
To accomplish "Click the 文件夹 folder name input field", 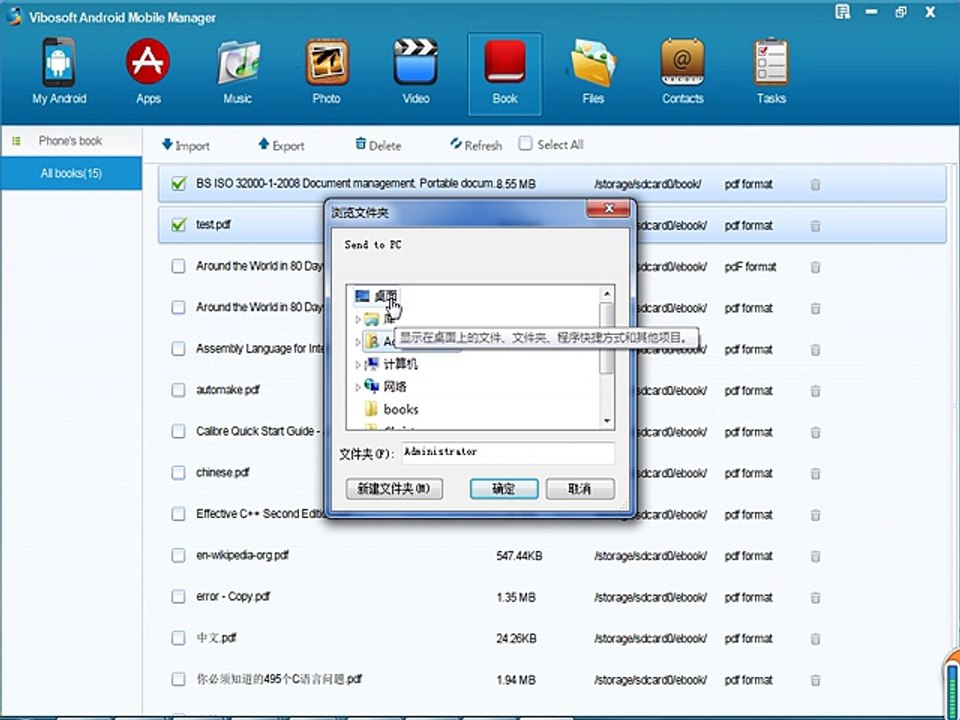I will (508, 453).
